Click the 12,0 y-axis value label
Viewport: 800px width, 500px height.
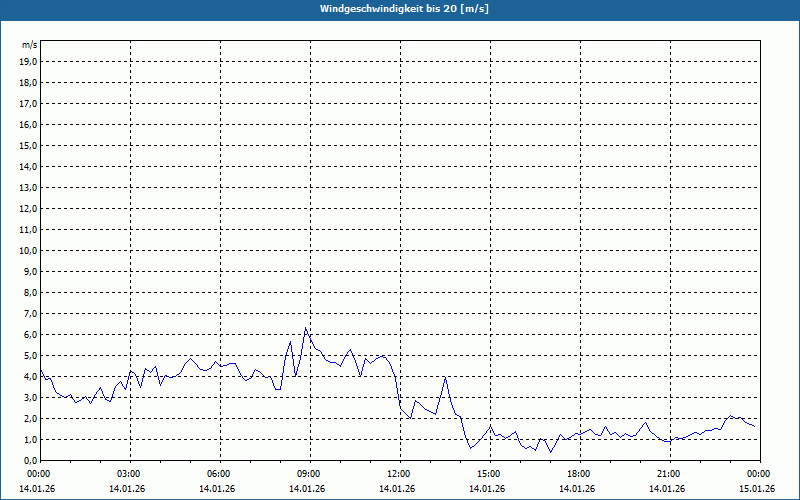(x=28, y=208)
